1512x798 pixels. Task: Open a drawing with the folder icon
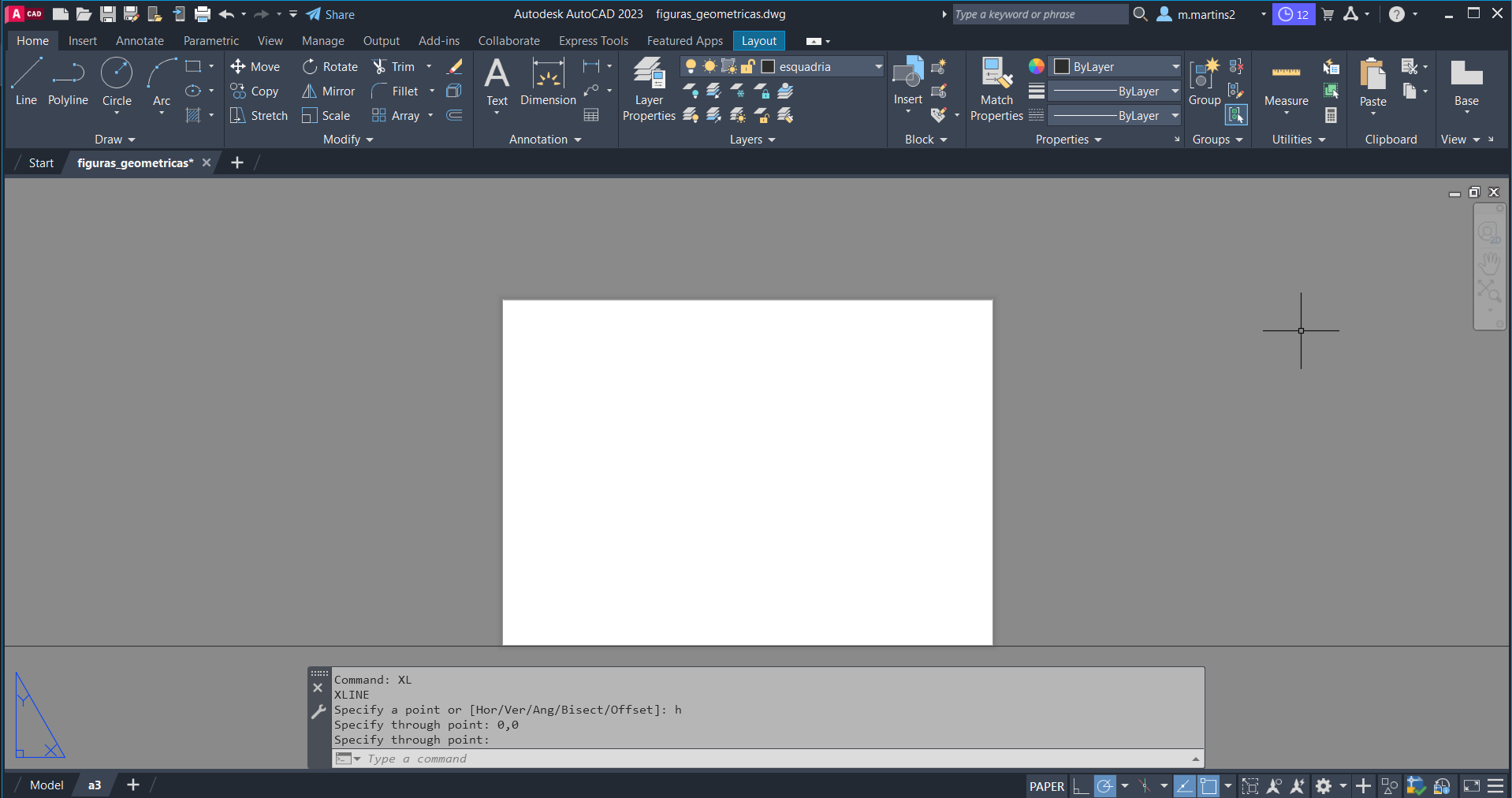pos(84,14)
